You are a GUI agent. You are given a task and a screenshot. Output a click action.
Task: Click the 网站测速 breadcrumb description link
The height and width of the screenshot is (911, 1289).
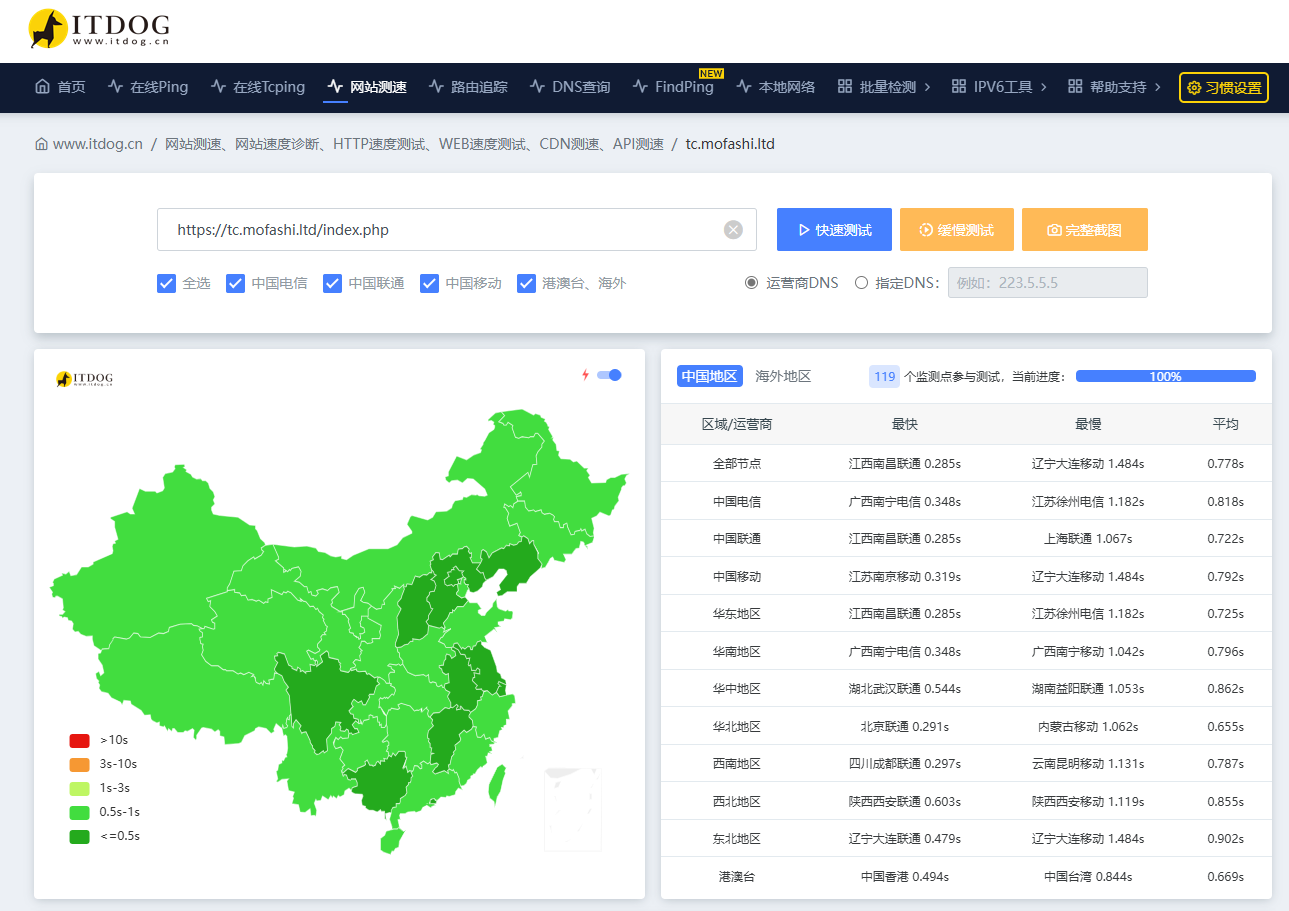(x=414, y=144)
